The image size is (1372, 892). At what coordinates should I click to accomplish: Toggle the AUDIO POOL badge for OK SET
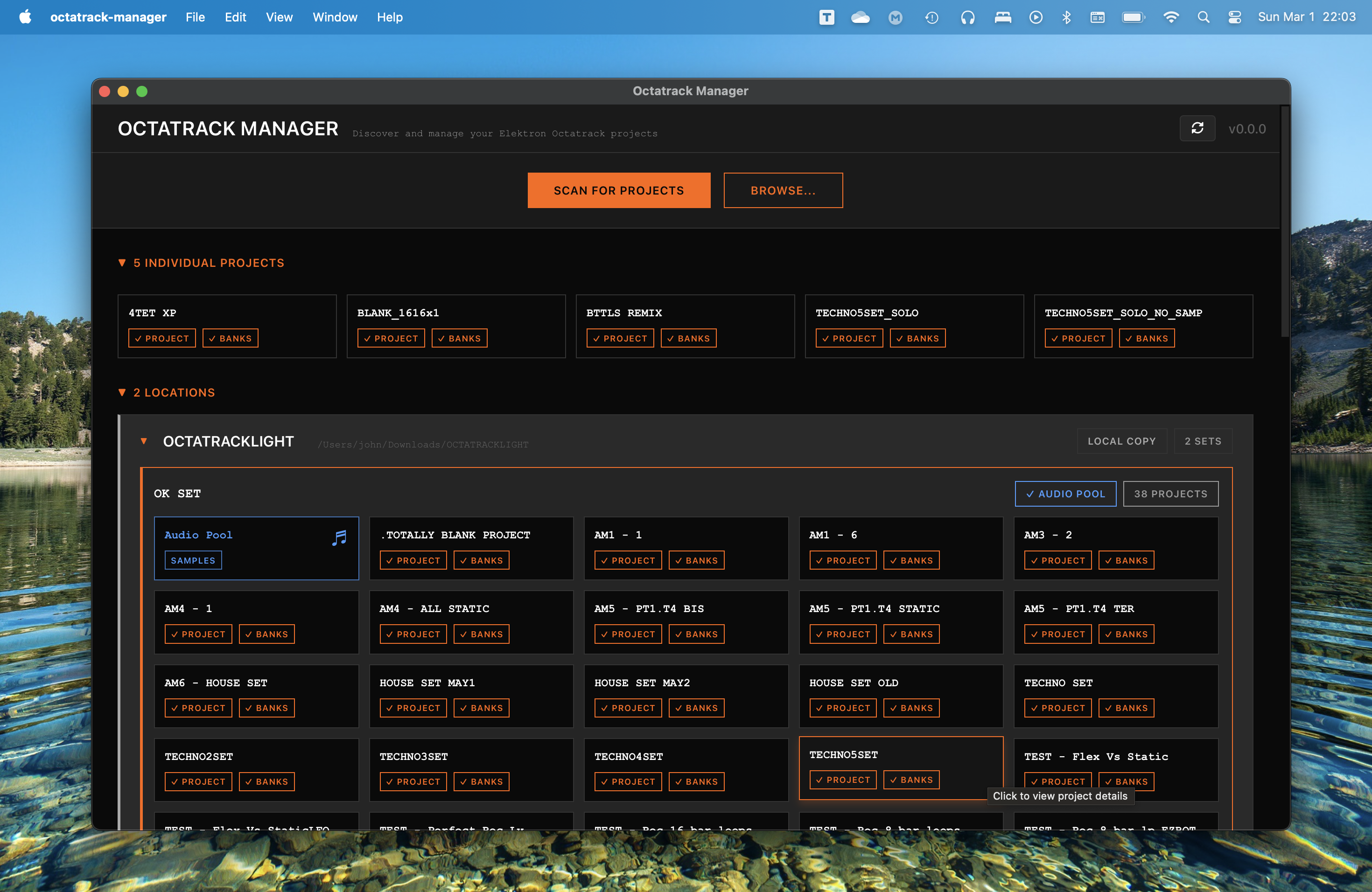[x=1065, y=493]
